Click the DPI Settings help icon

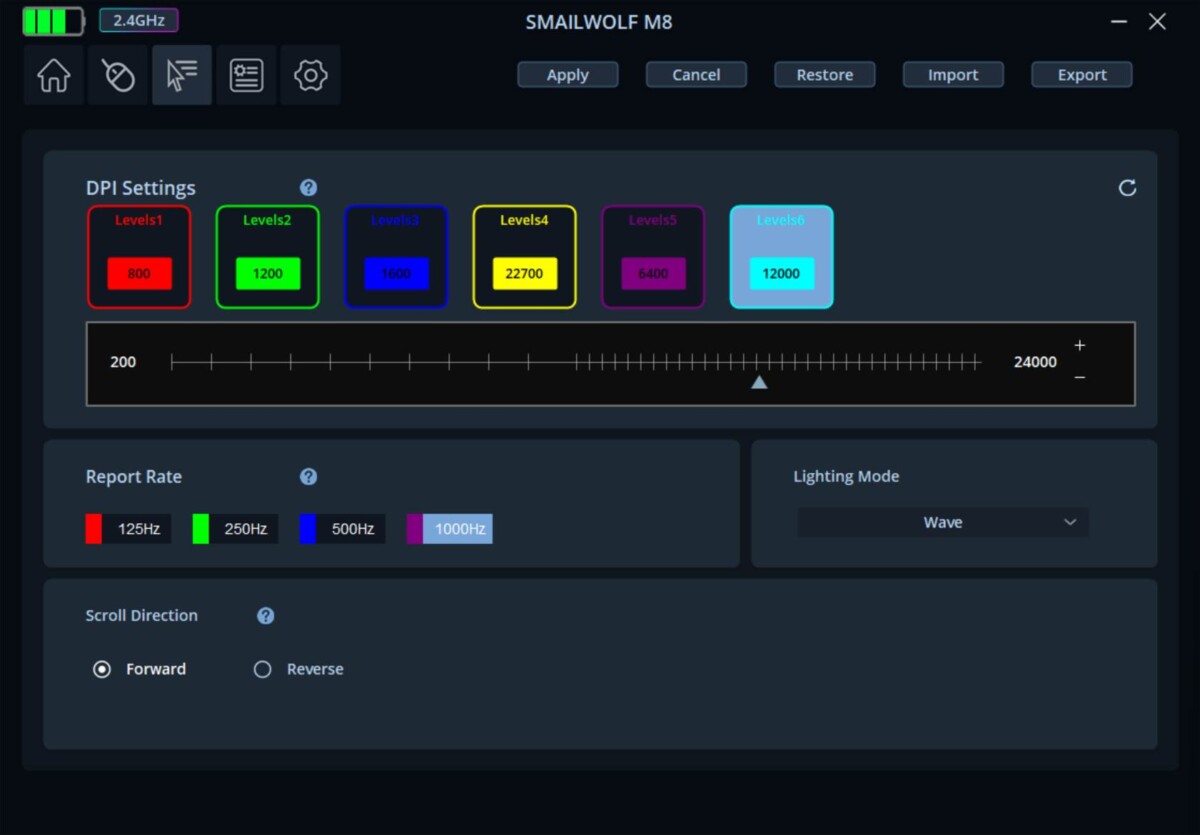[309, 188]
